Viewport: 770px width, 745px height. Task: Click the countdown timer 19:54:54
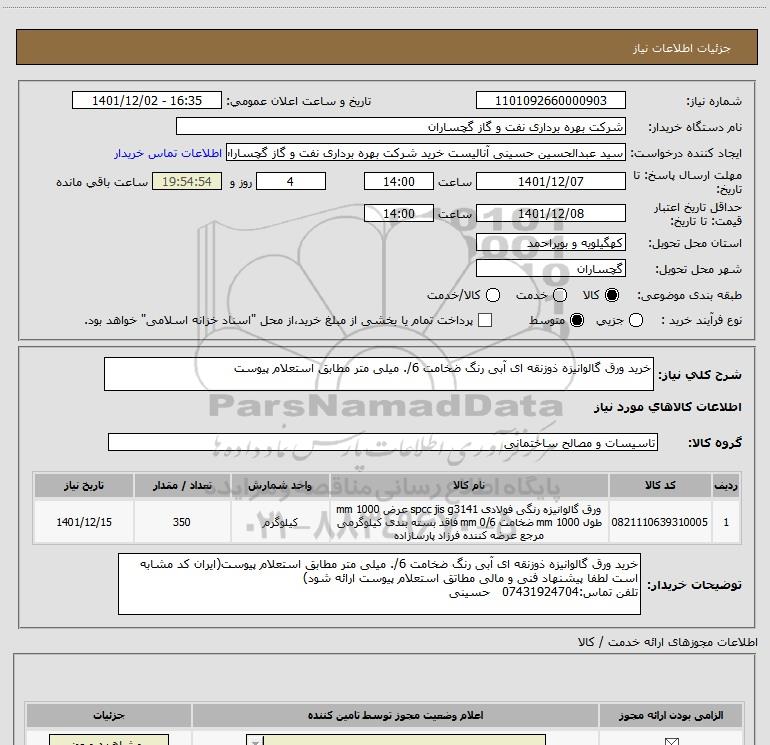point(187,182)
